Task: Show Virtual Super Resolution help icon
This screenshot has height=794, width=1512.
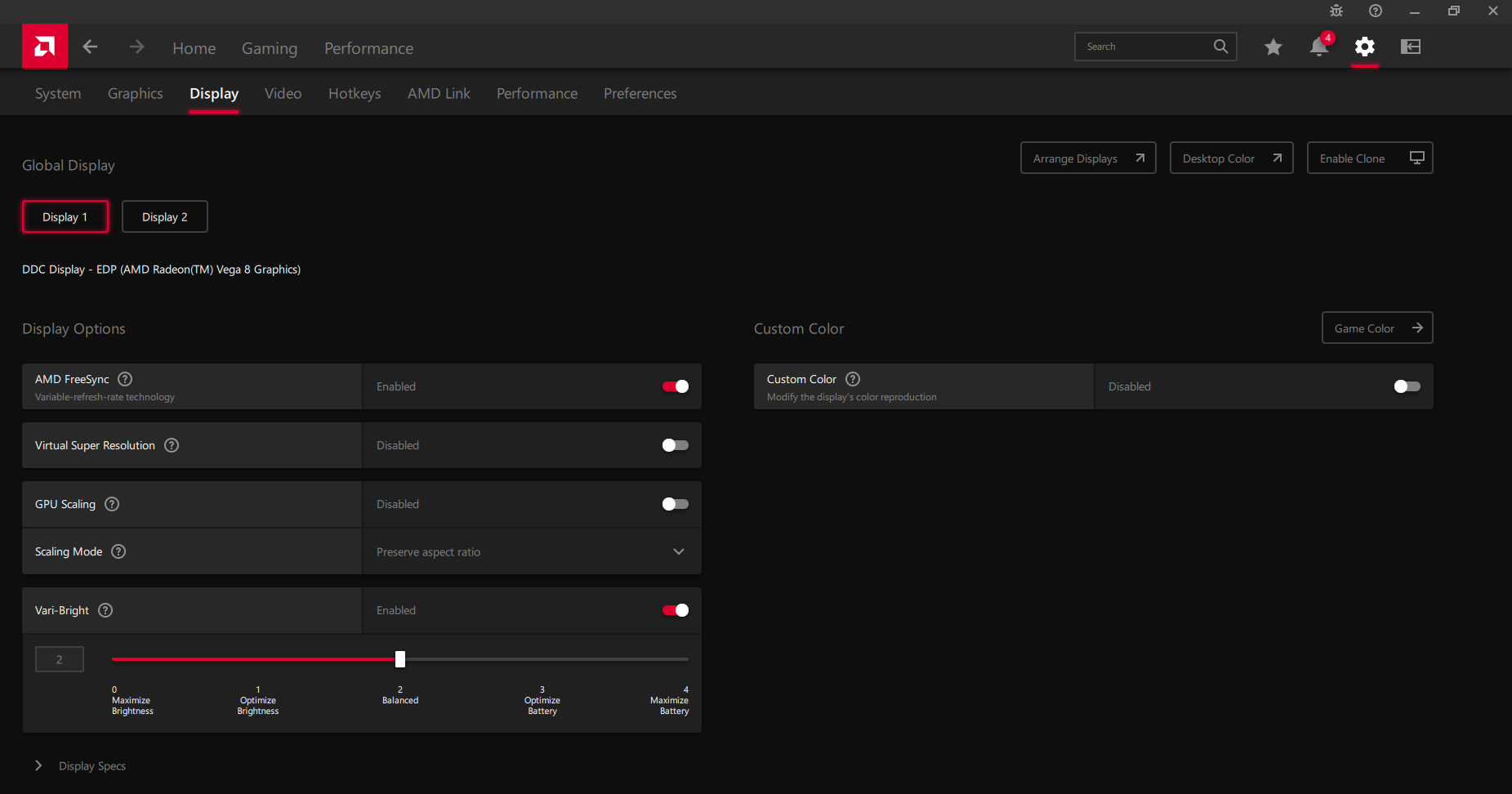Action: 172,445
